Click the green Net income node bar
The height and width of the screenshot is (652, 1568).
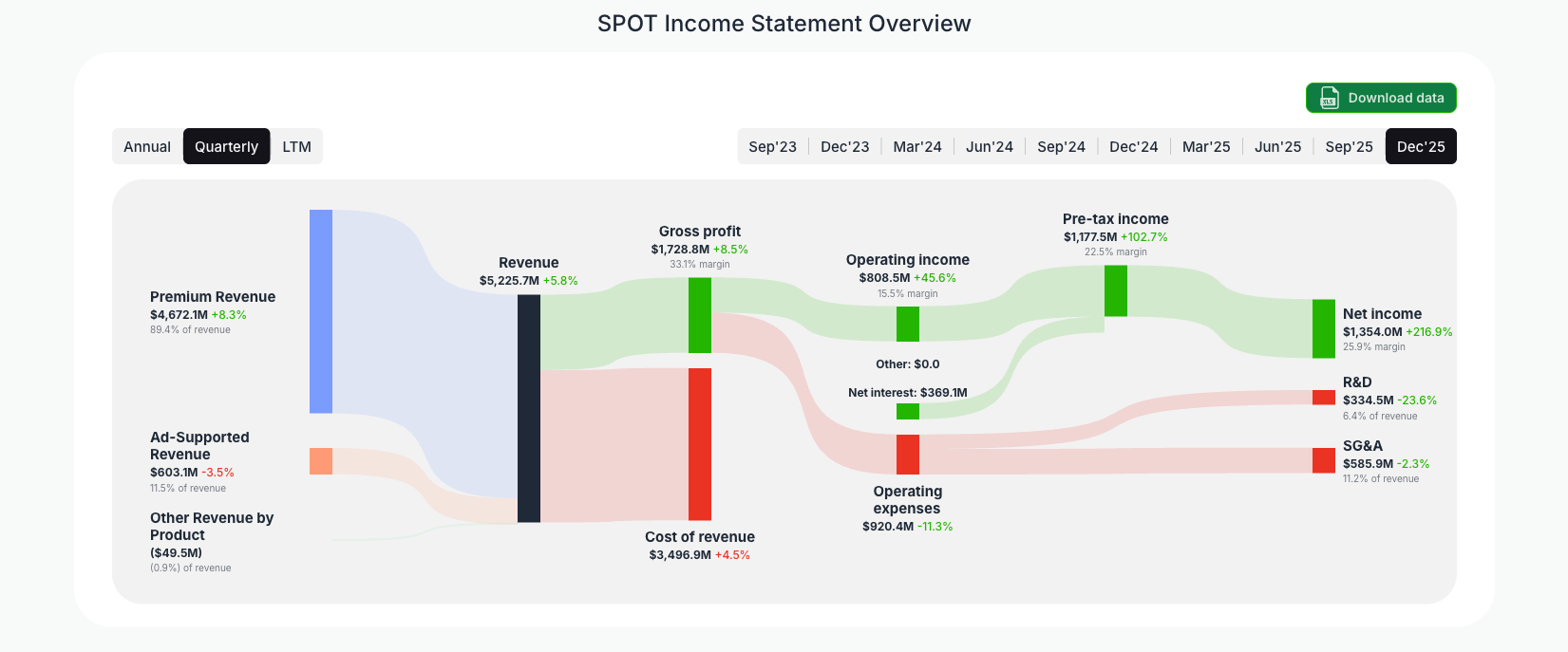pos(1323,329)
